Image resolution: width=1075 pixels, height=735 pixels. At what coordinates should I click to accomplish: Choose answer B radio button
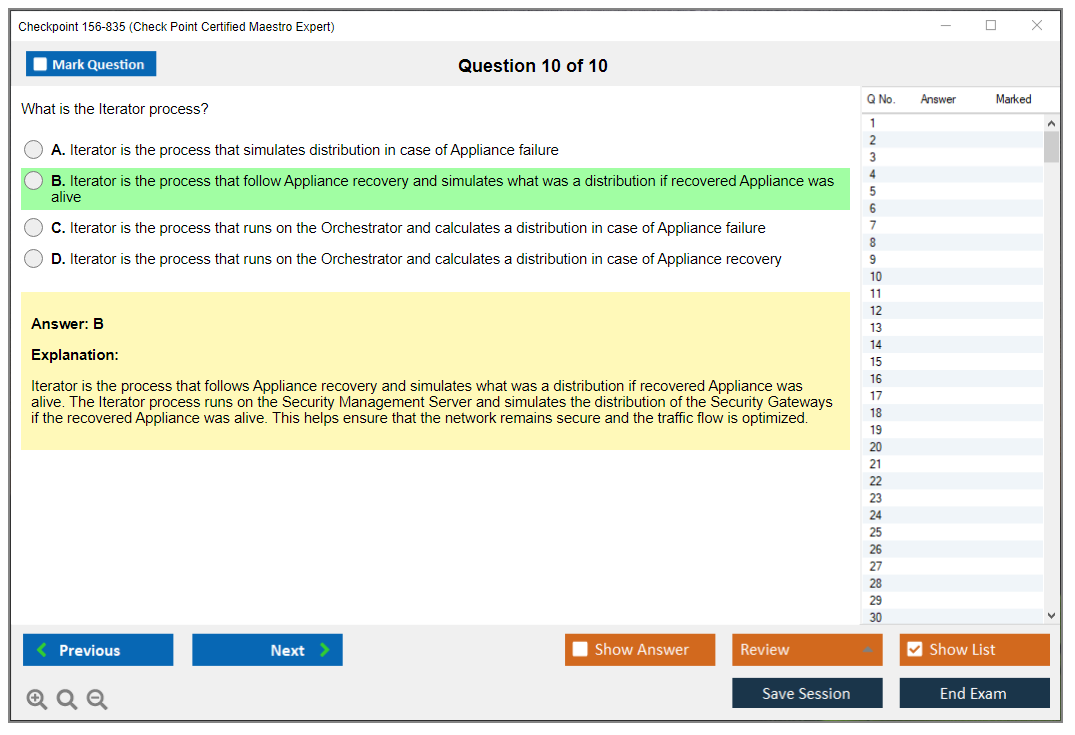pos(34,181)
